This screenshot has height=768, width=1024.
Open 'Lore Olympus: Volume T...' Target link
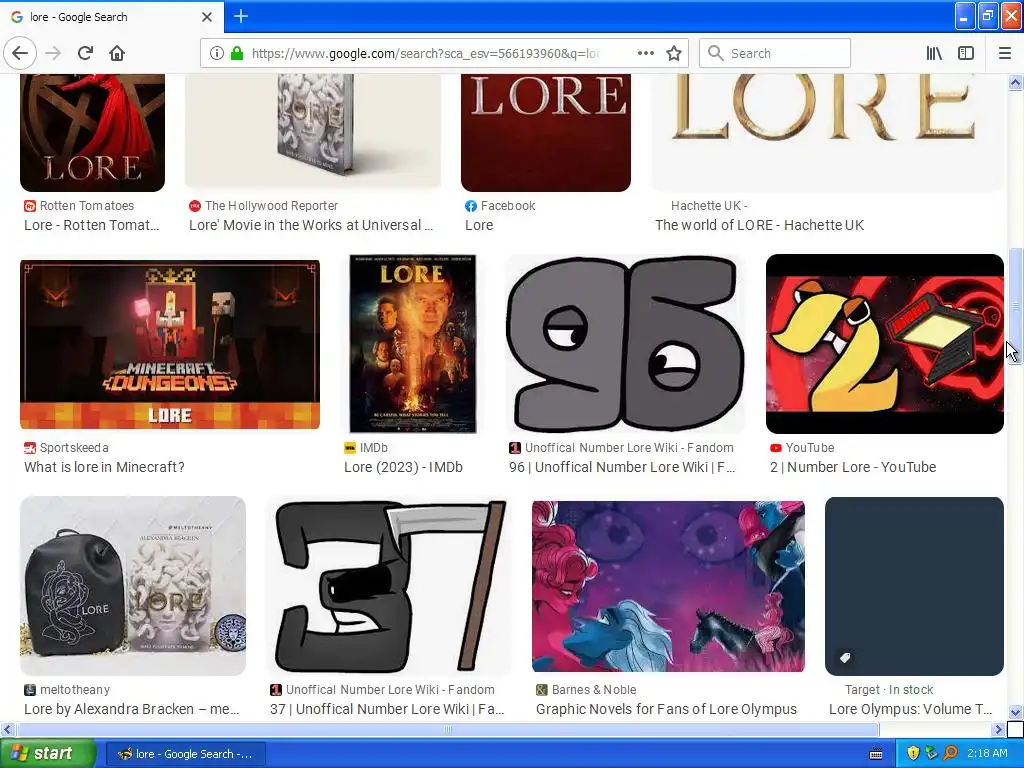tap(910, 709)
